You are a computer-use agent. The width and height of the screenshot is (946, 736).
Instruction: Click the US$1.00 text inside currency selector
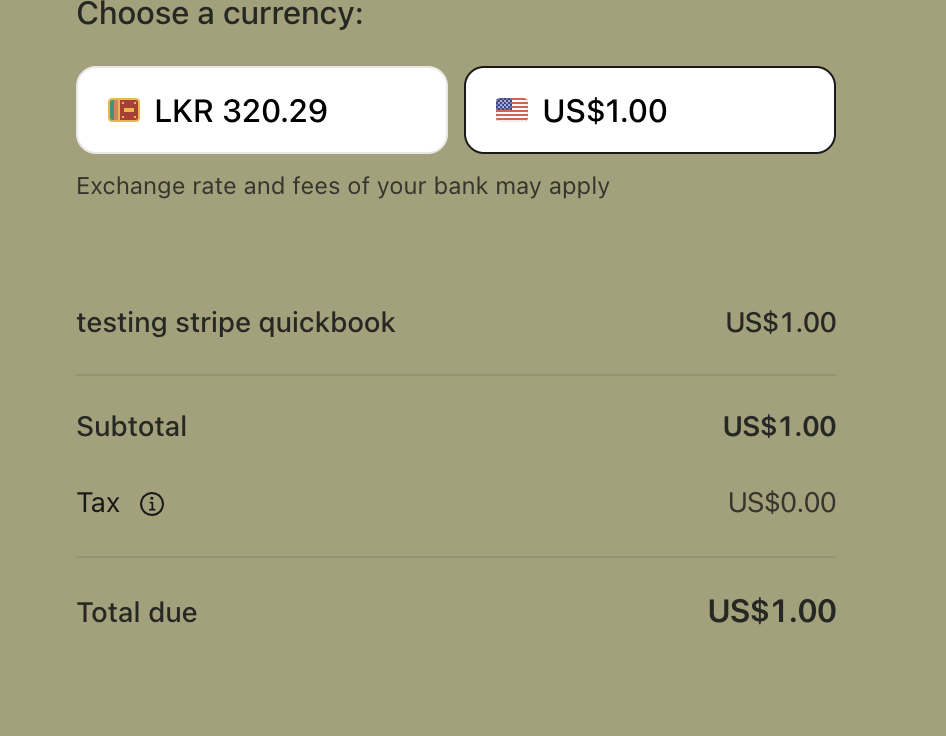point(605,110)
